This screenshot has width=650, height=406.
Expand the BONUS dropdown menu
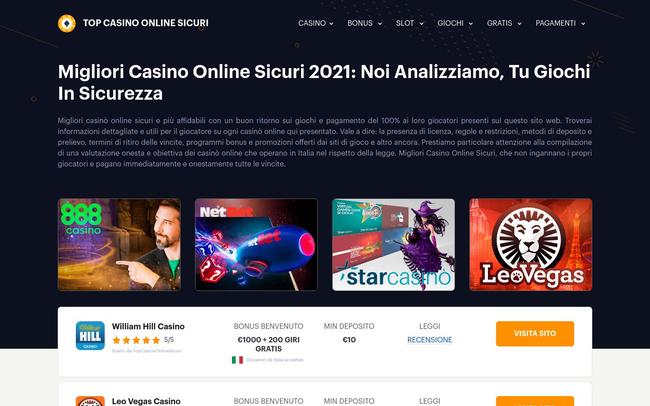click(x=365, y=23)
